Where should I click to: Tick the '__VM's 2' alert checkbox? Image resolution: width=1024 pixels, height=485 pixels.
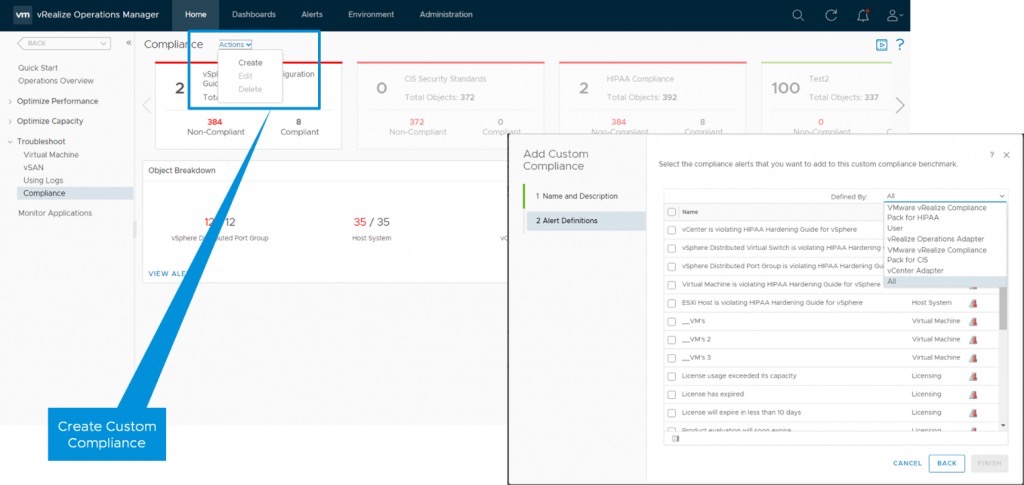pos(672,339)
